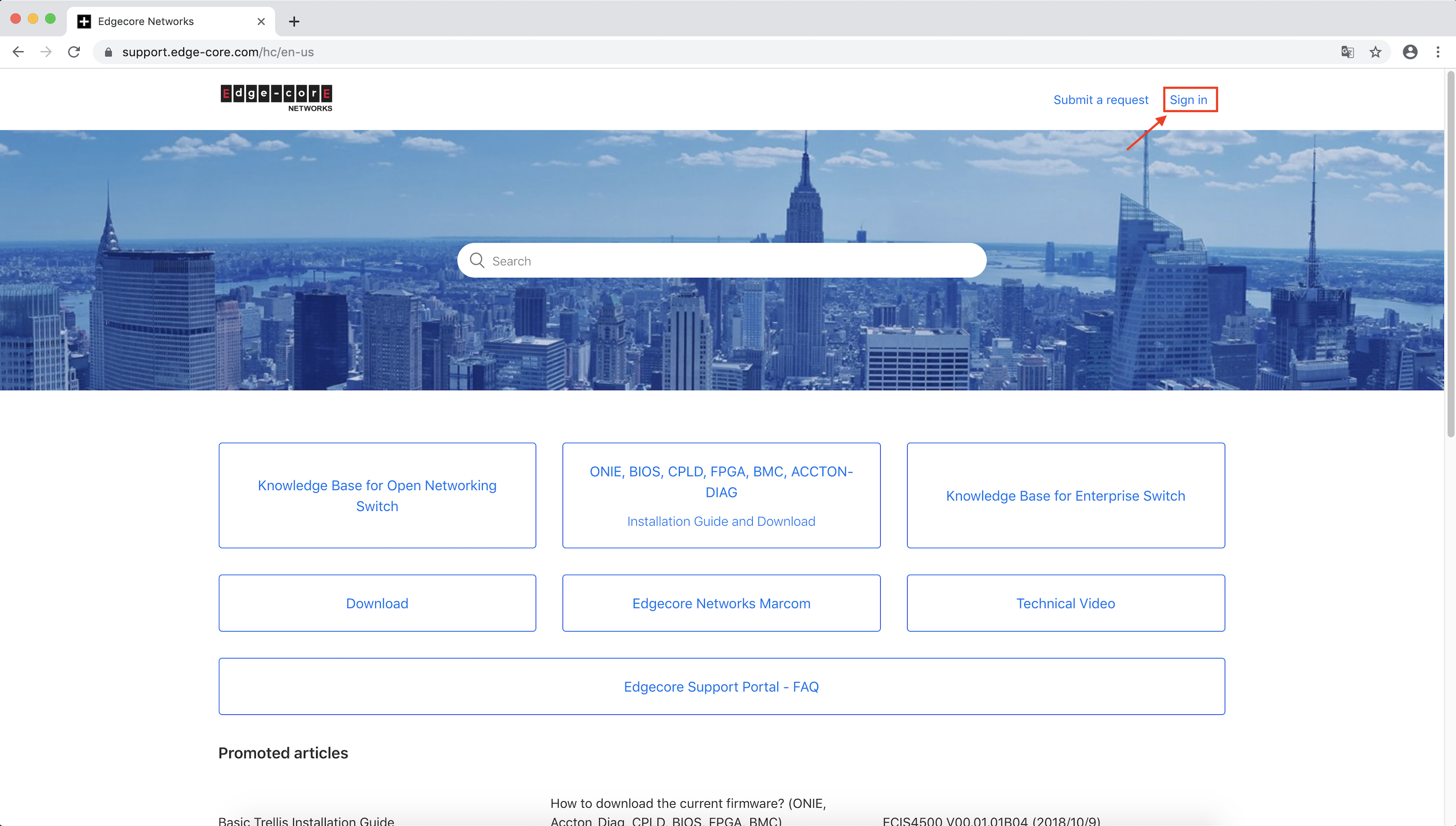
Task: Open ONIE, BIOS, CPLD, FPGA, BMC, ACCTON-DIAG card
Action: 721,495
